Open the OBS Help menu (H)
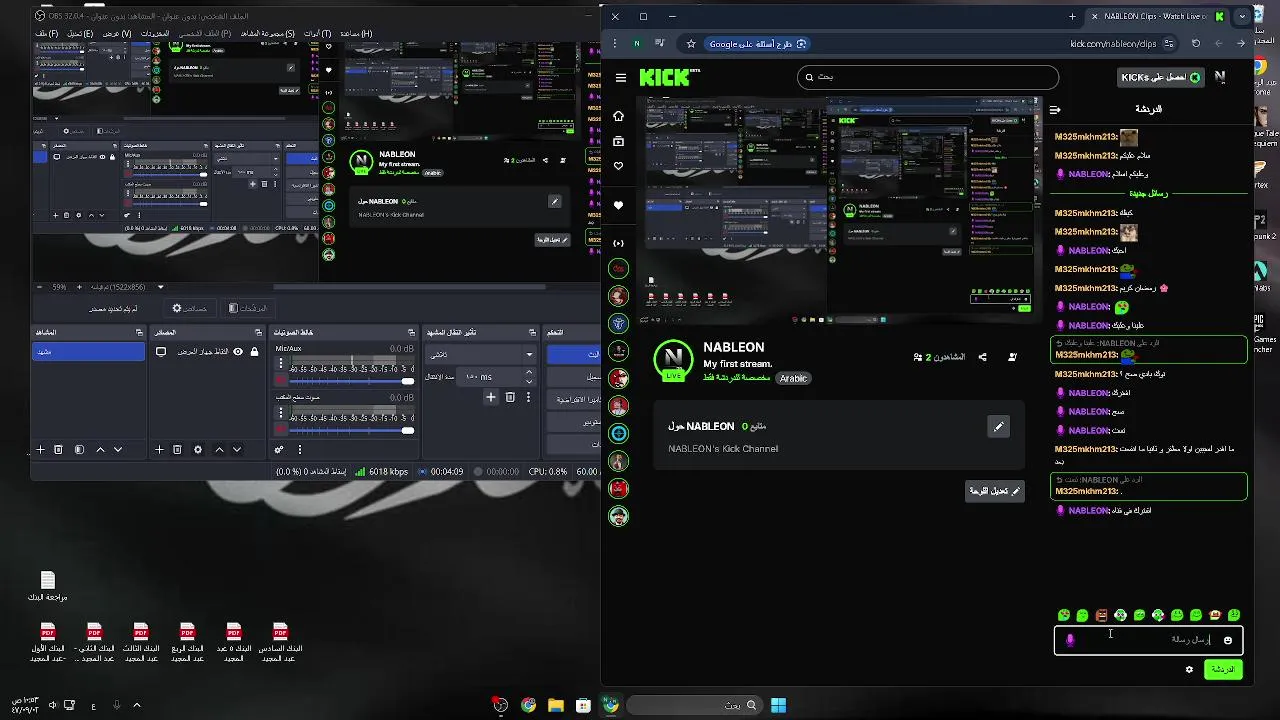Viewport: 1280px width, 720px height. tap(356, 33)
